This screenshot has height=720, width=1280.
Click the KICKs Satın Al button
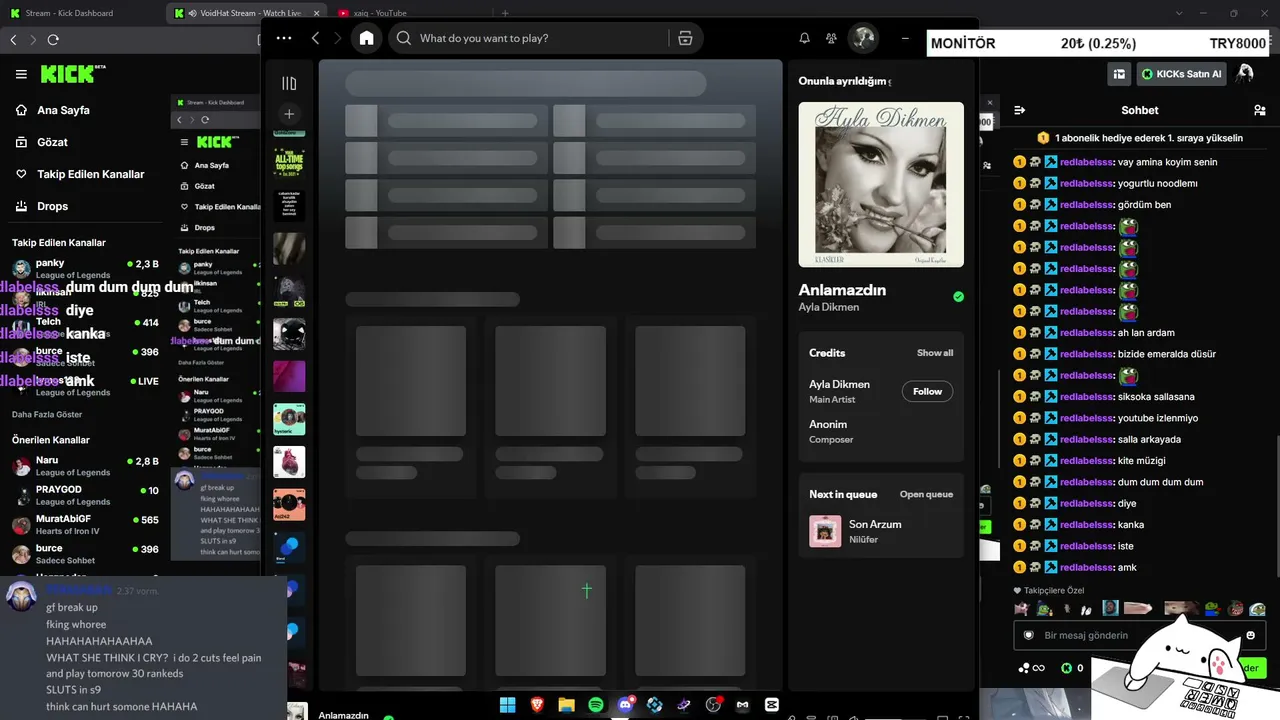(x=1181, y=74)
